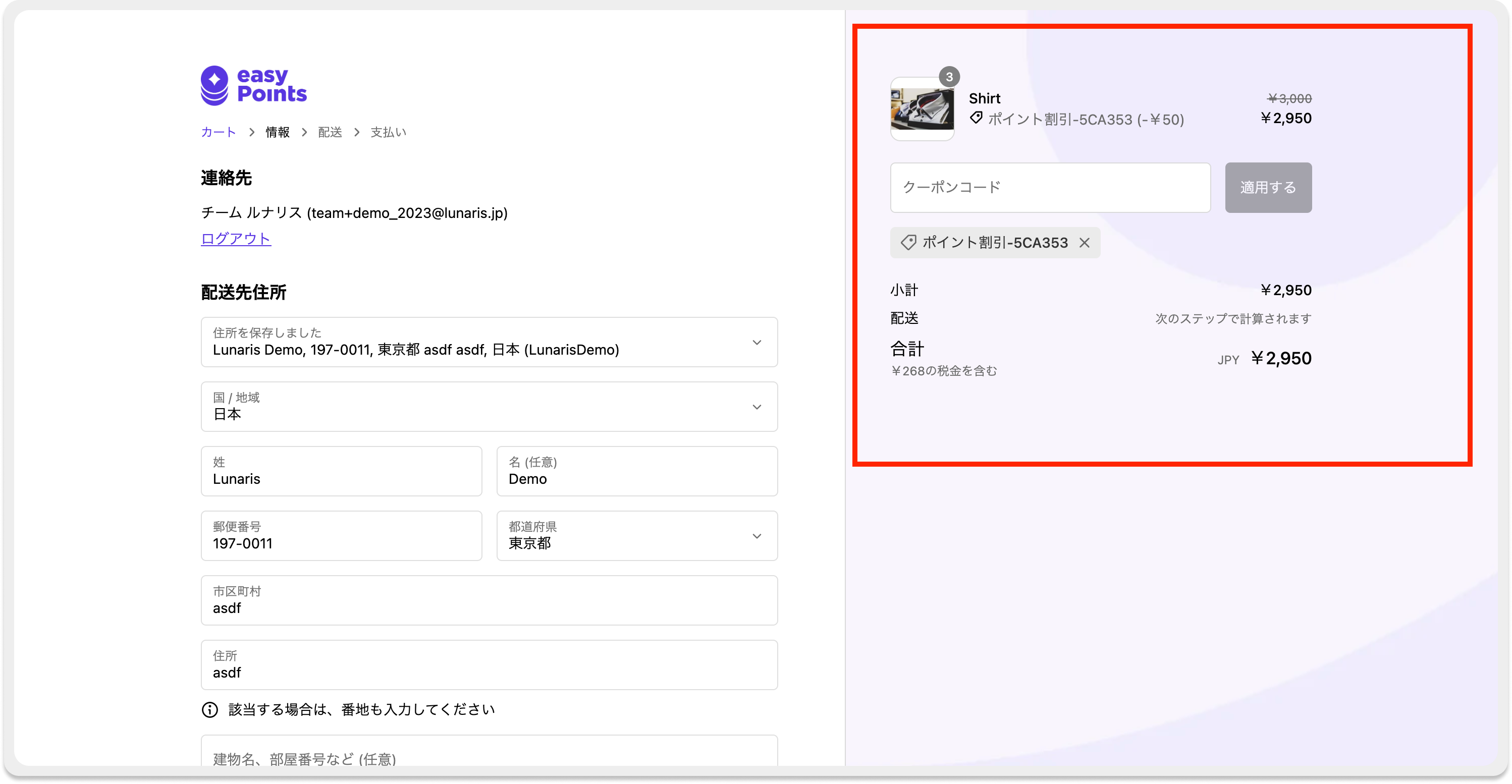Viewport: 1512px width, 784px height.
Task: Click the tag icon in the applied coupon chip
Action: 908,243
